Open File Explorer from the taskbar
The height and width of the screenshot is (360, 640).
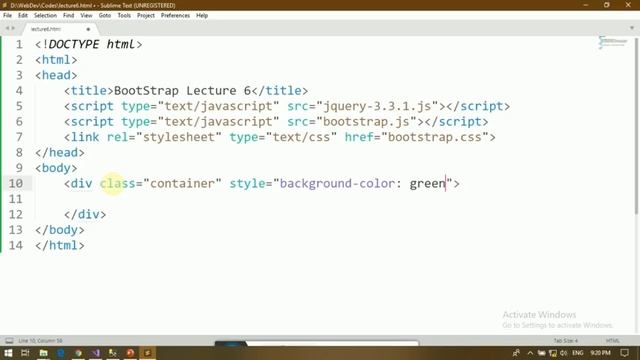43,353
